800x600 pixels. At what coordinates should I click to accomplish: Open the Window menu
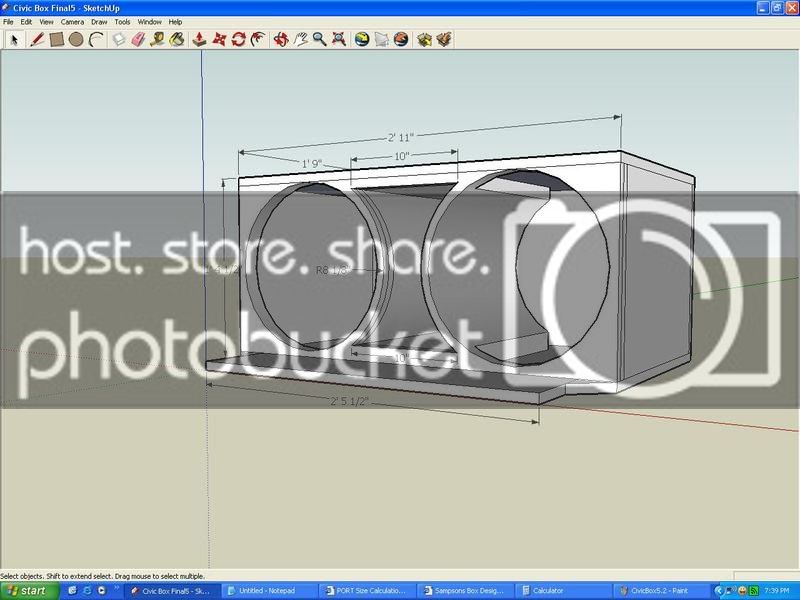tap(149, 22)
